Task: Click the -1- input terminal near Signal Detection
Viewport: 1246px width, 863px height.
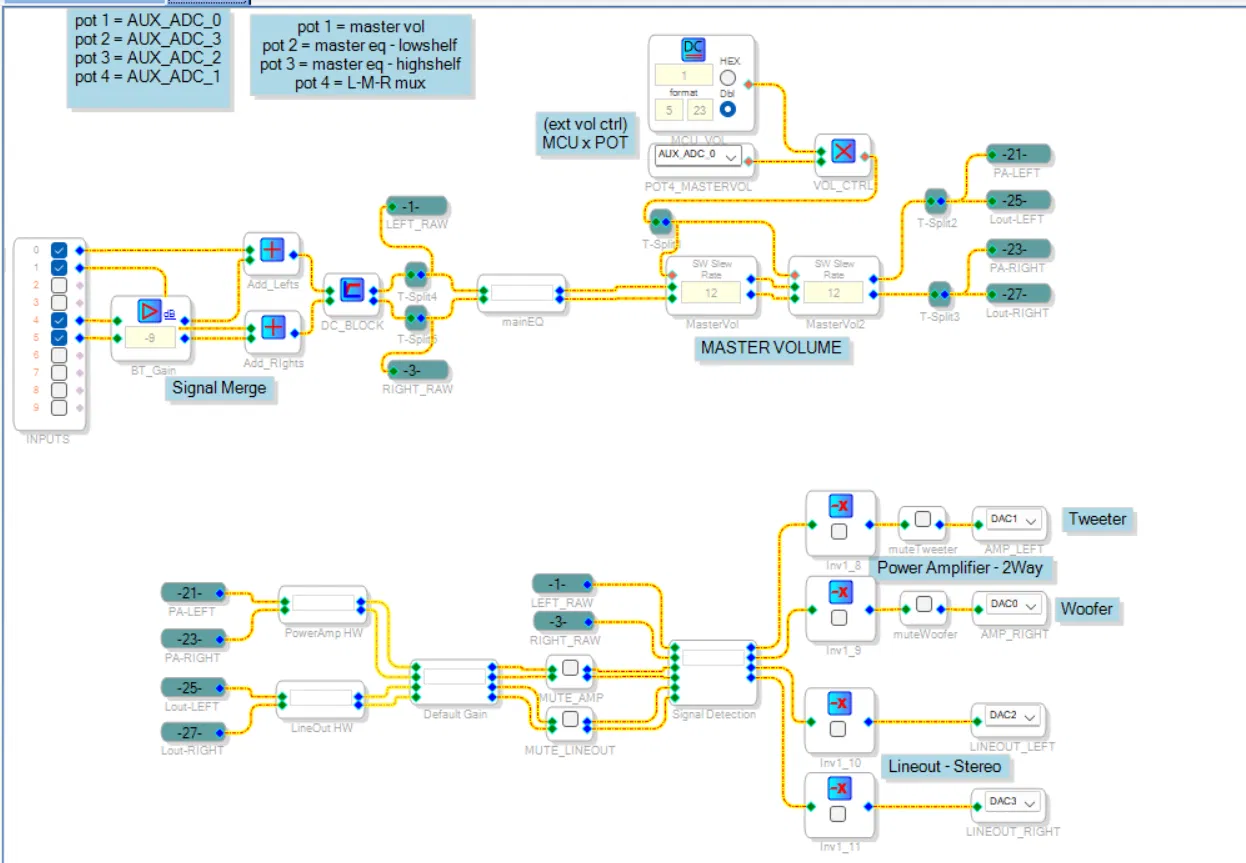Action: tap(563, 584)
